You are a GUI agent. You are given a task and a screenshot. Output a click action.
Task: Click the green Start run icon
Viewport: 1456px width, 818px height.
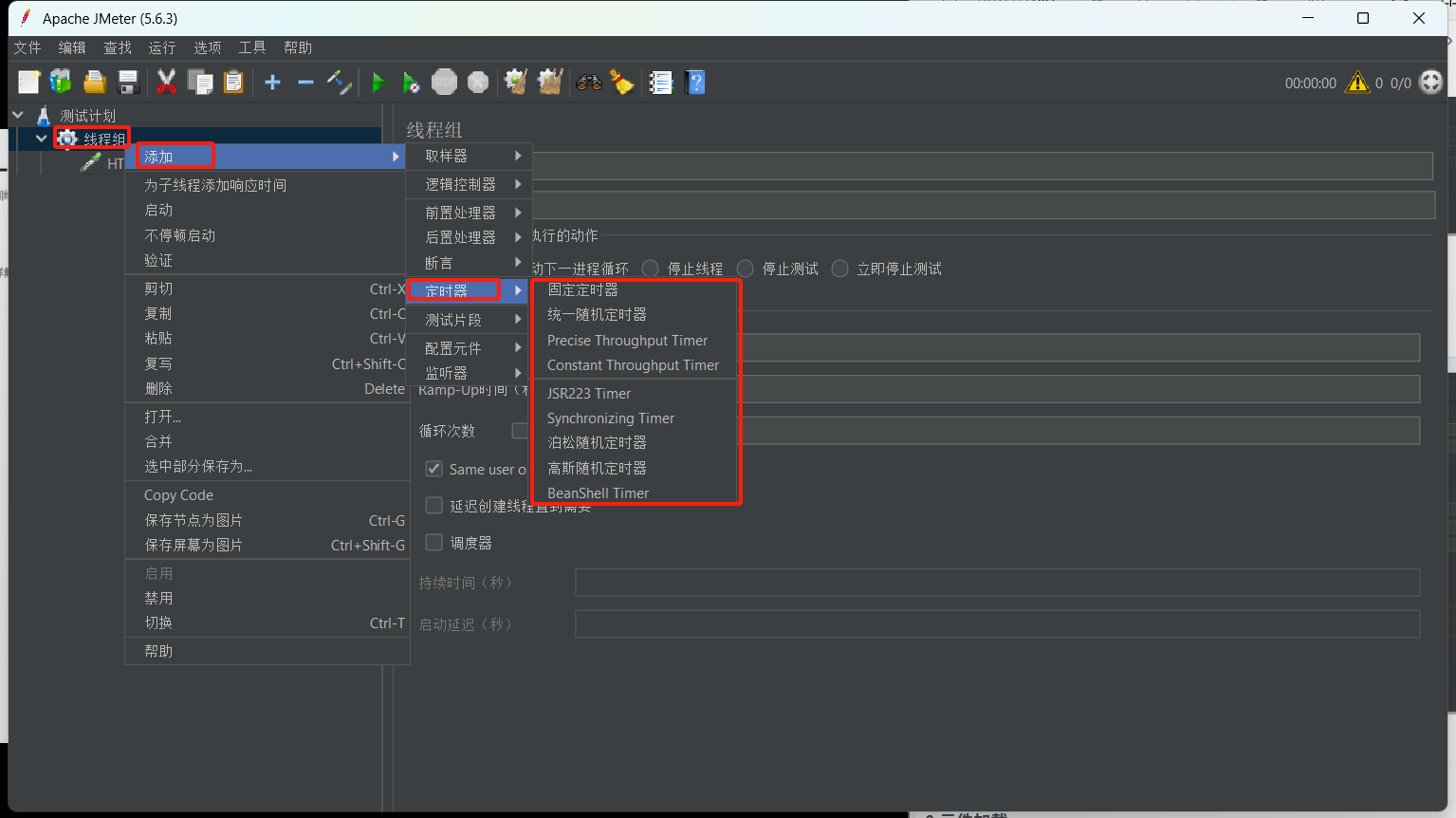coord(378,83)
